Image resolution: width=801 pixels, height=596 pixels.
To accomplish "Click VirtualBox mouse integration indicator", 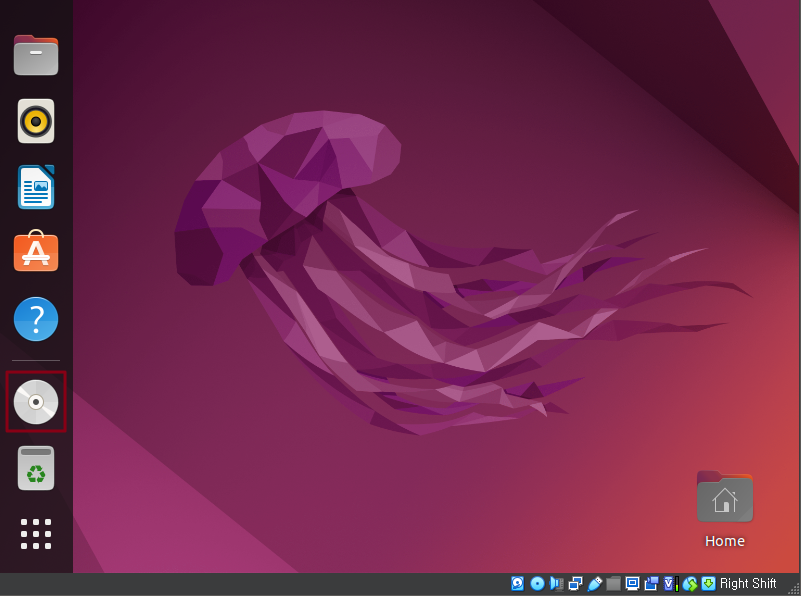I will coord(690,583).
